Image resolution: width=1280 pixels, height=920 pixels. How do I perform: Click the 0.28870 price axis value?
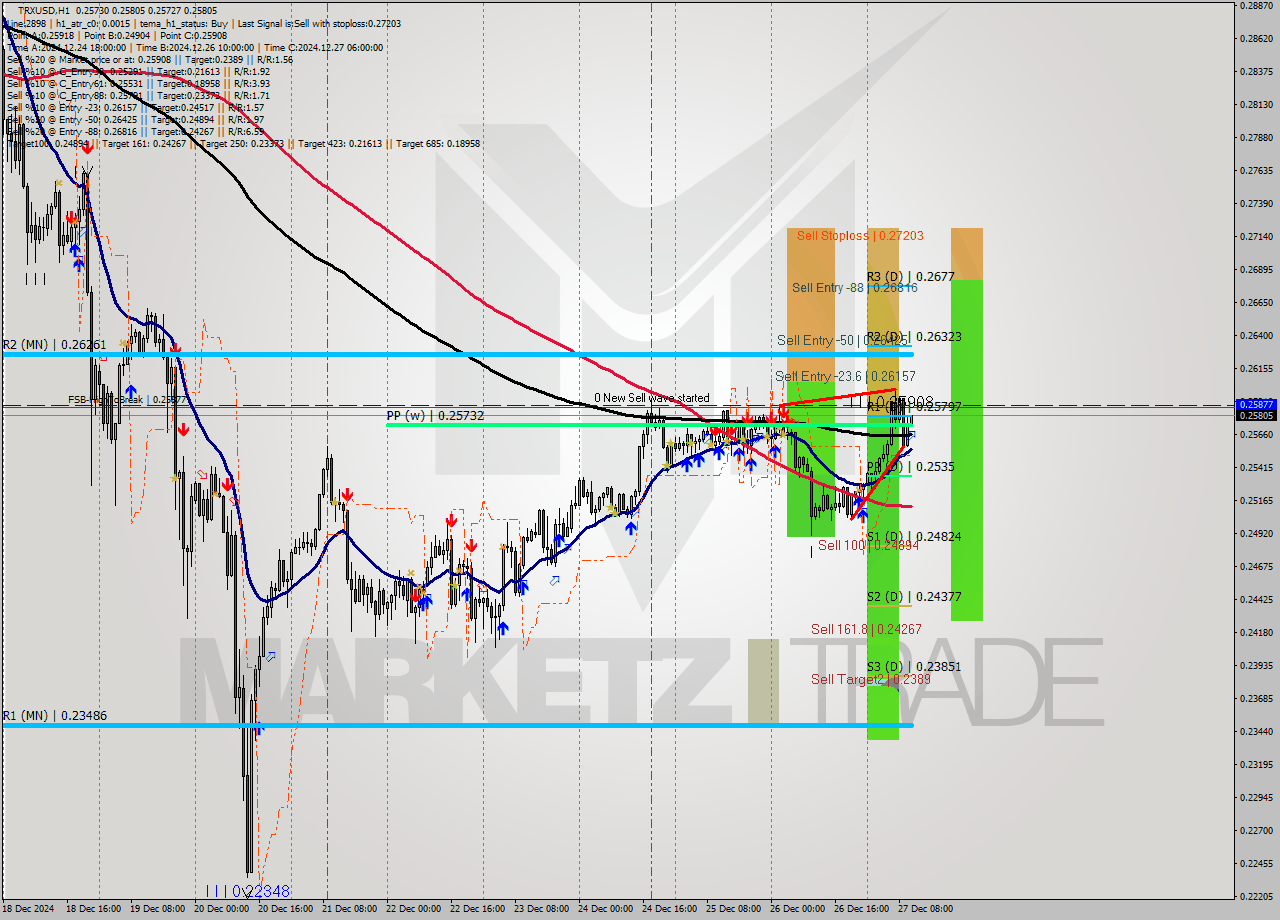(x=1257, y=6)
